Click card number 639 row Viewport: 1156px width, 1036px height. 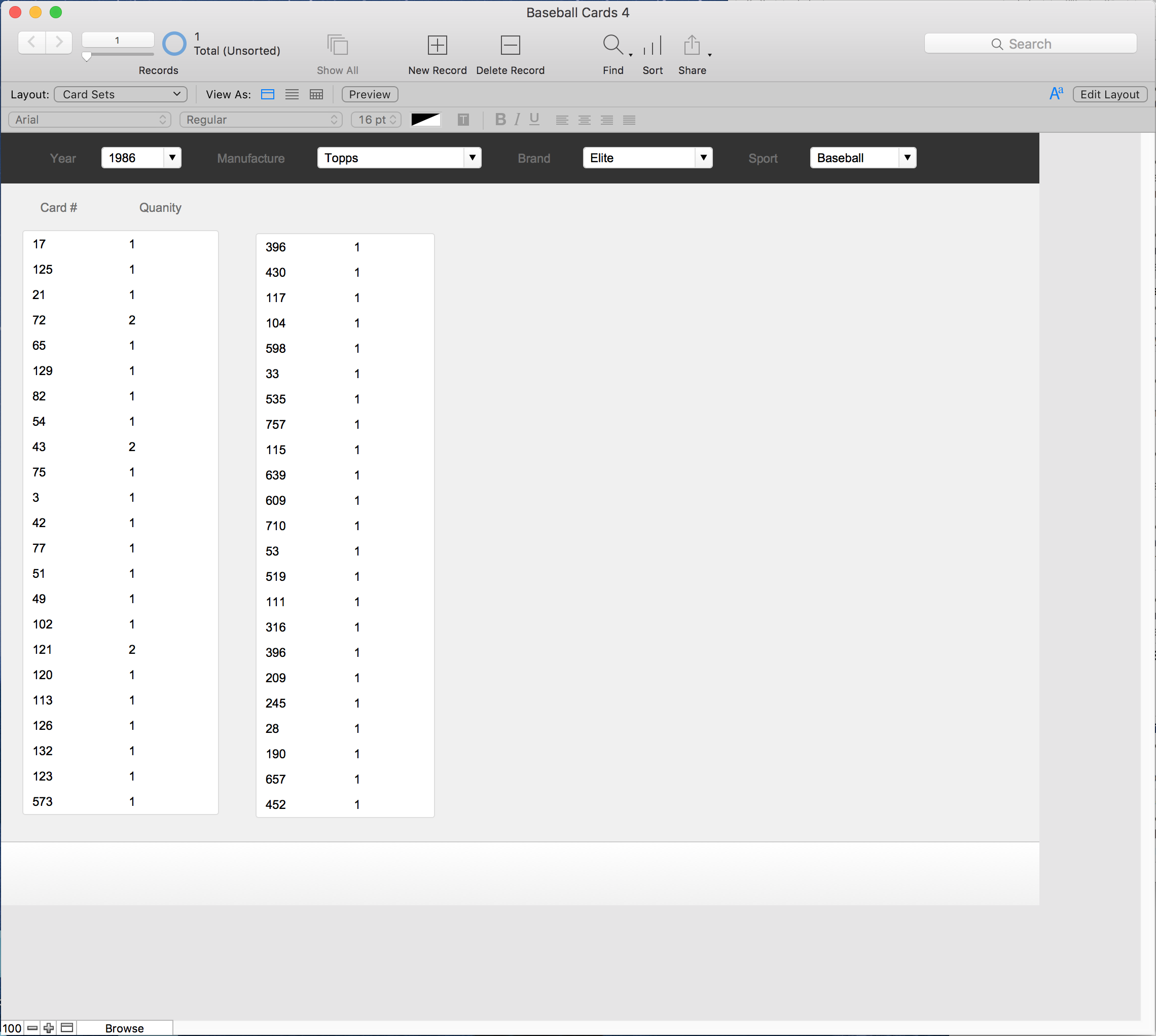(345, 475)
